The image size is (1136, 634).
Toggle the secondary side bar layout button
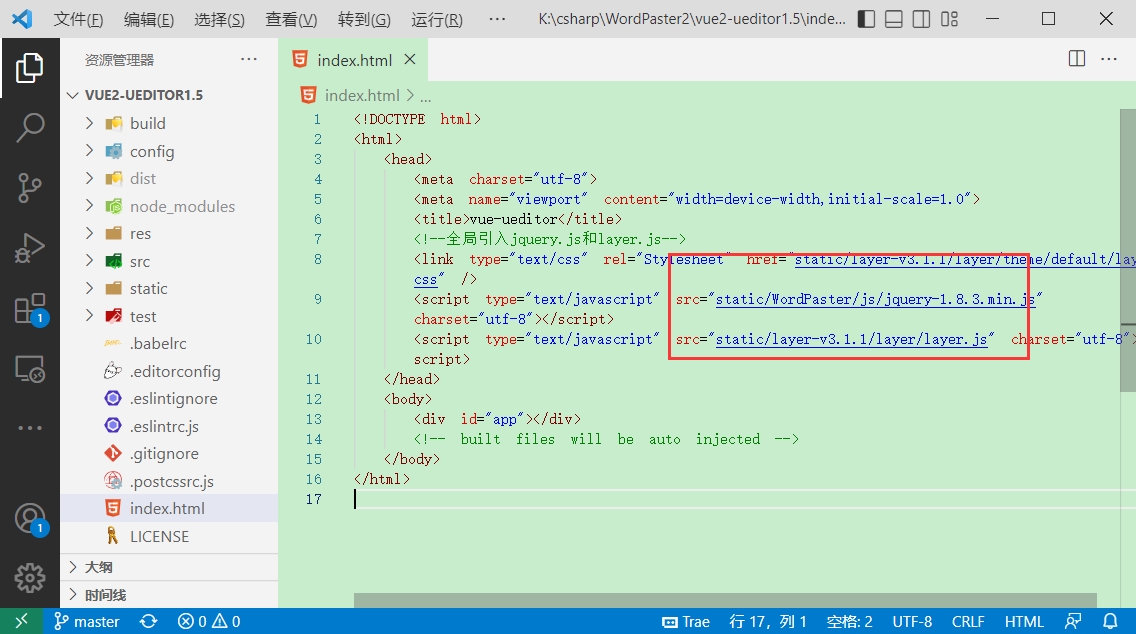[922, 19]
